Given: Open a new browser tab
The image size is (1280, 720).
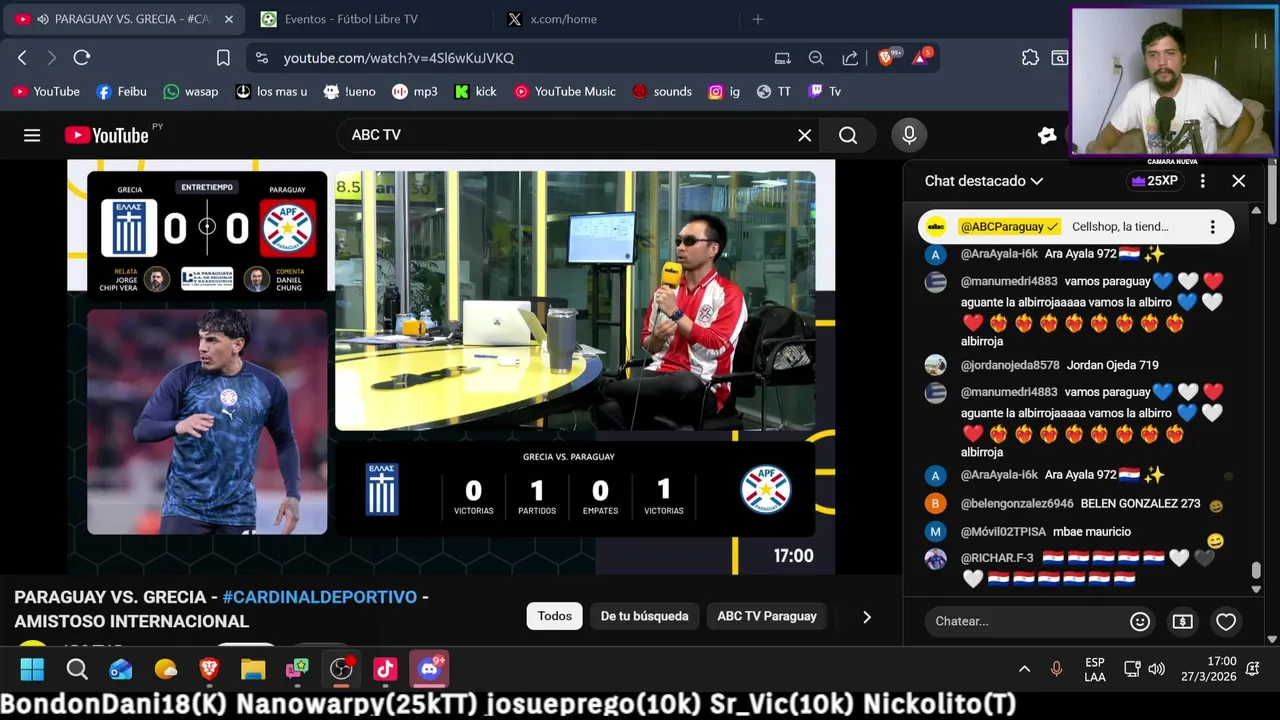Looking at the screenshot, I should pyautogui.click(x=757, y=19).
